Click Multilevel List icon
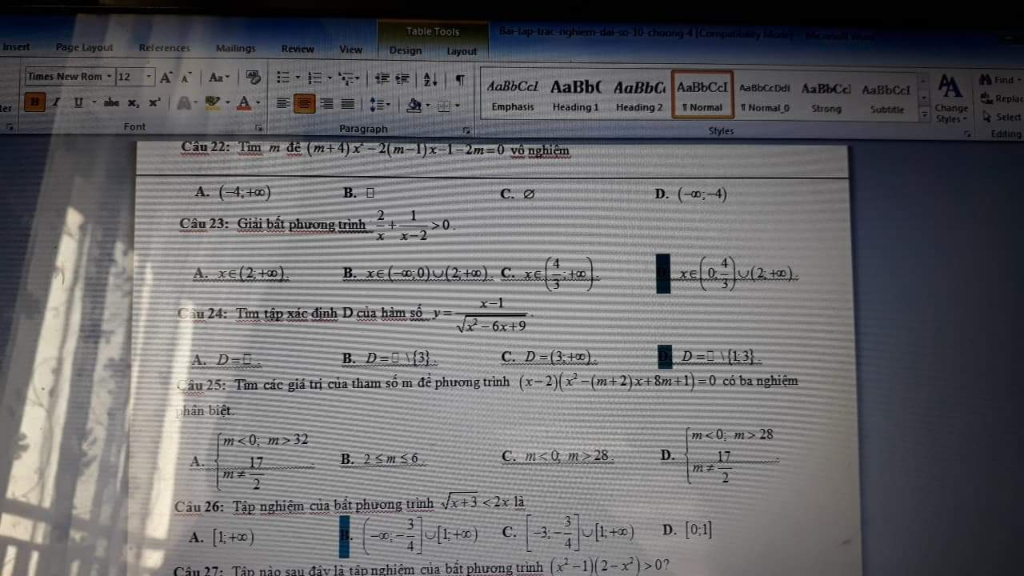Viewport: 1024px width, 576px height. tap(346, 79)
